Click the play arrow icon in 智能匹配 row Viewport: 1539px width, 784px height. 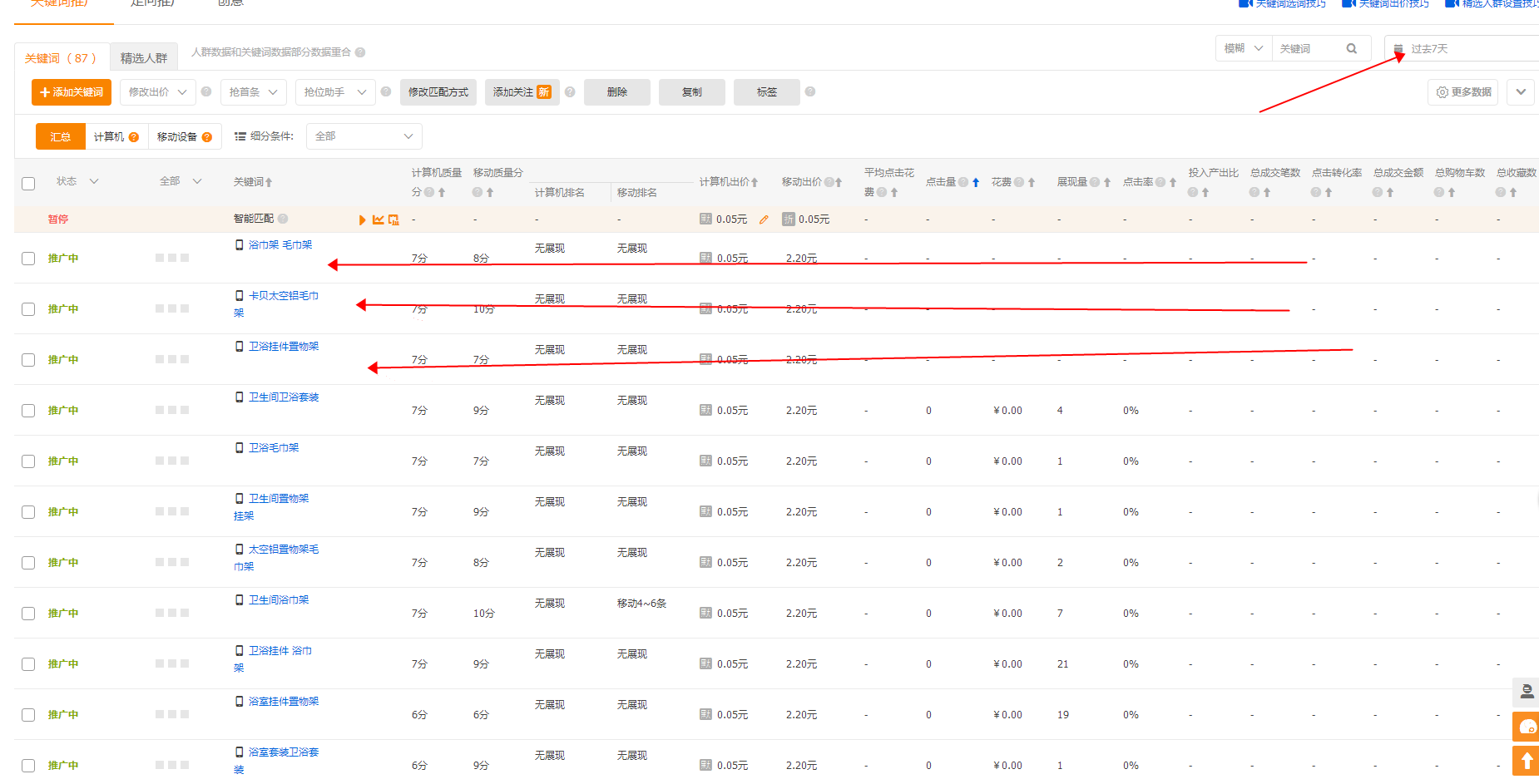click(x=363, y=219)
